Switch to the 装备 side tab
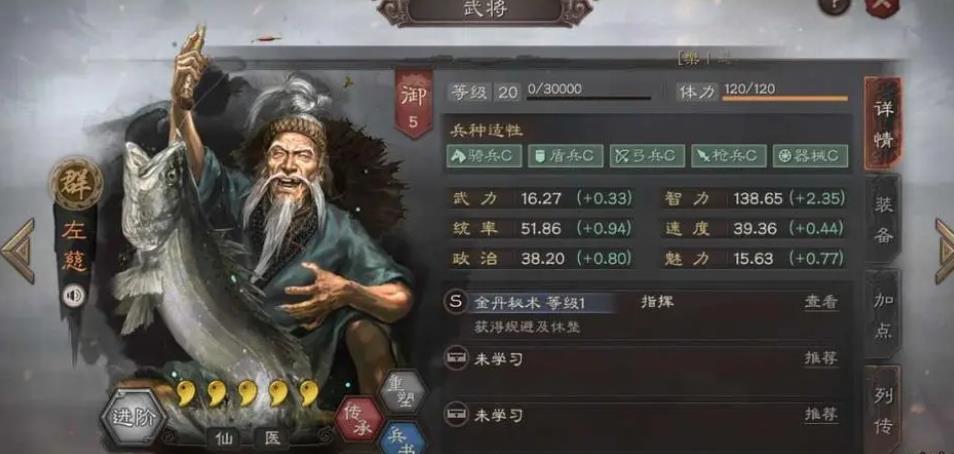954x454 pixels. [x=883, y=219]
